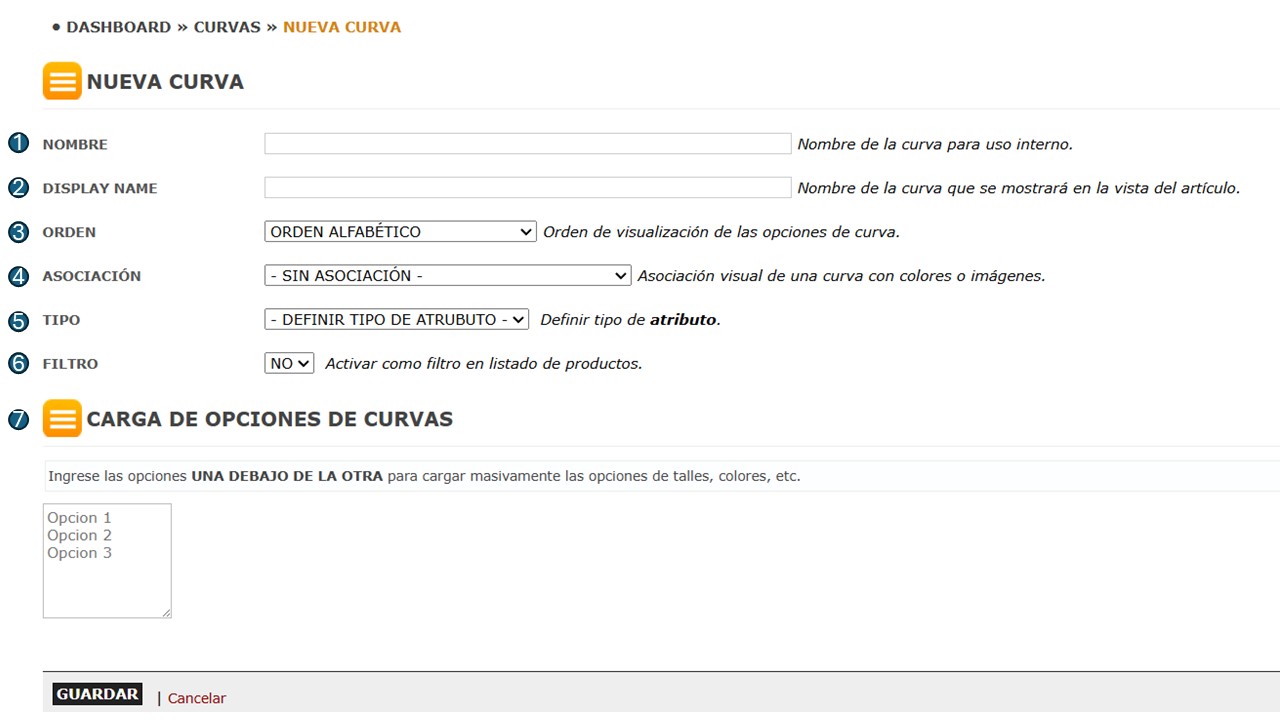Click into the Display Name input field
Viewport: 1280px width, 720px height.
(527, 188)
